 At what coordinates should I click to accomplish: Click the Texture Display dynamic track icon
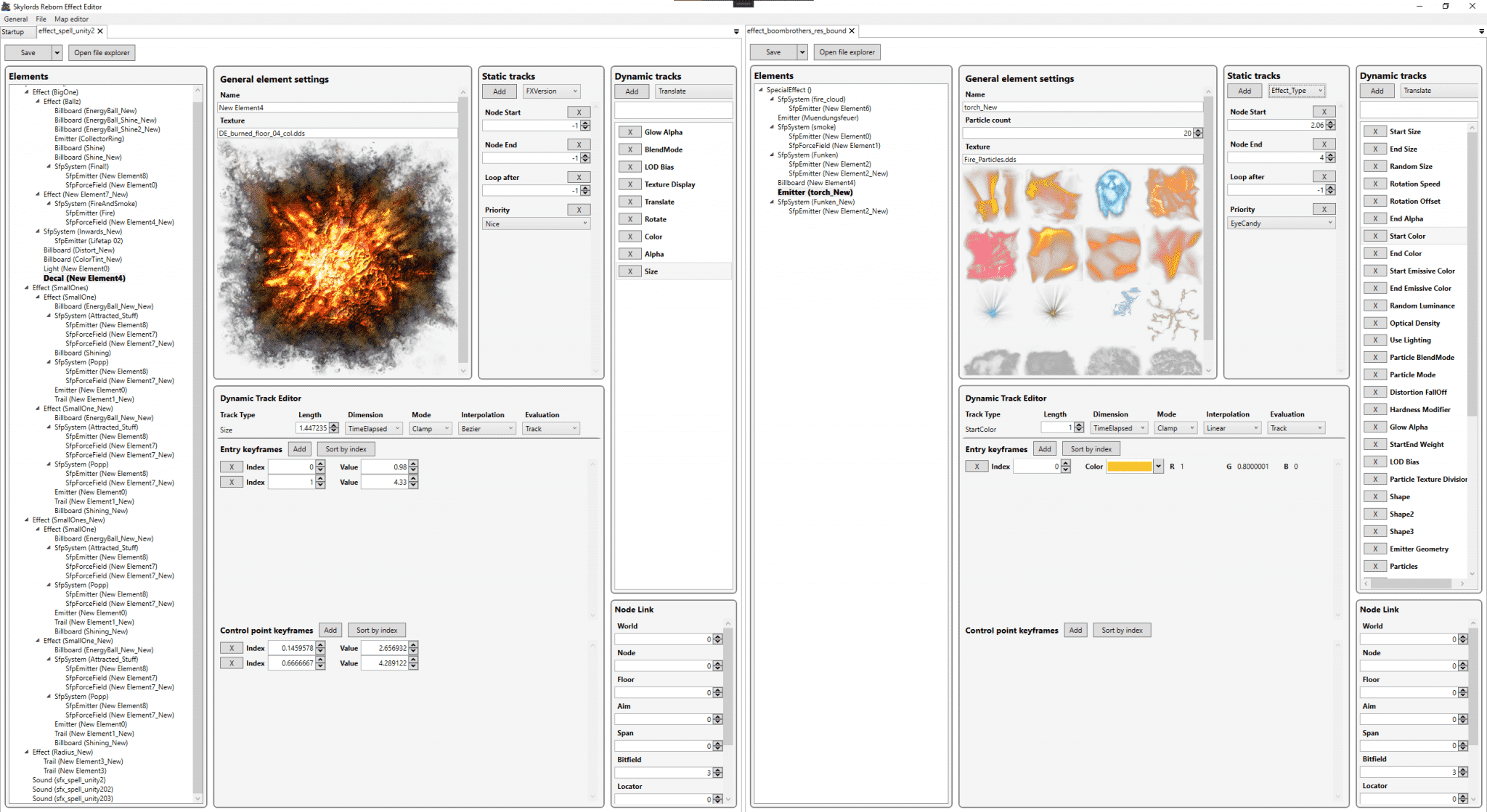tap(629, 184)
